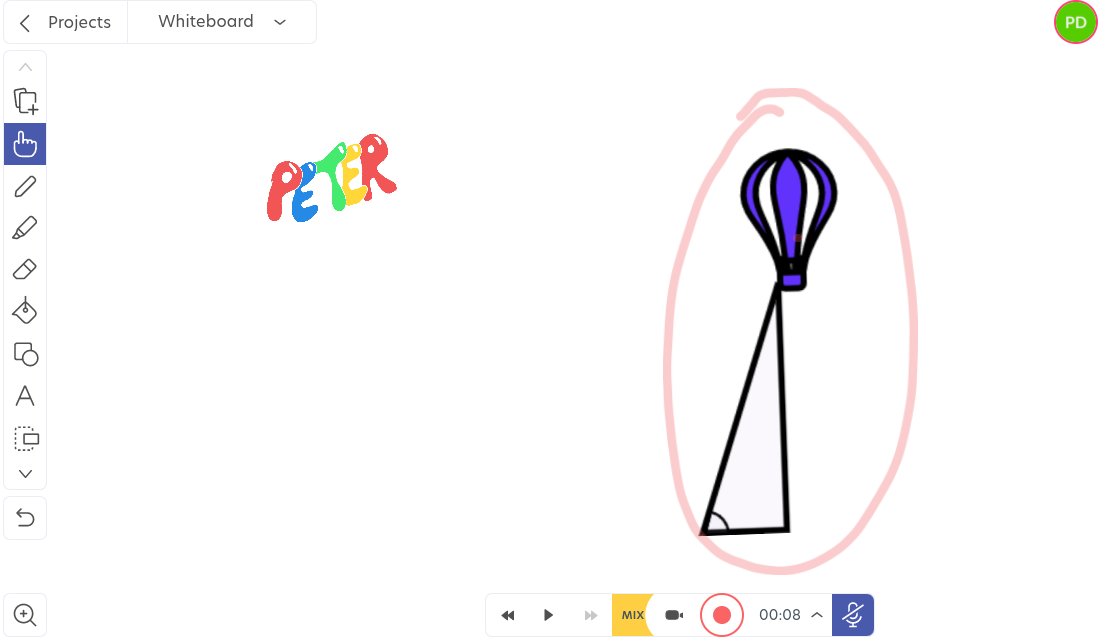The image size is (1107, 642).
Task: Toggle the webcam recording icon
Action: pos(674,615)
